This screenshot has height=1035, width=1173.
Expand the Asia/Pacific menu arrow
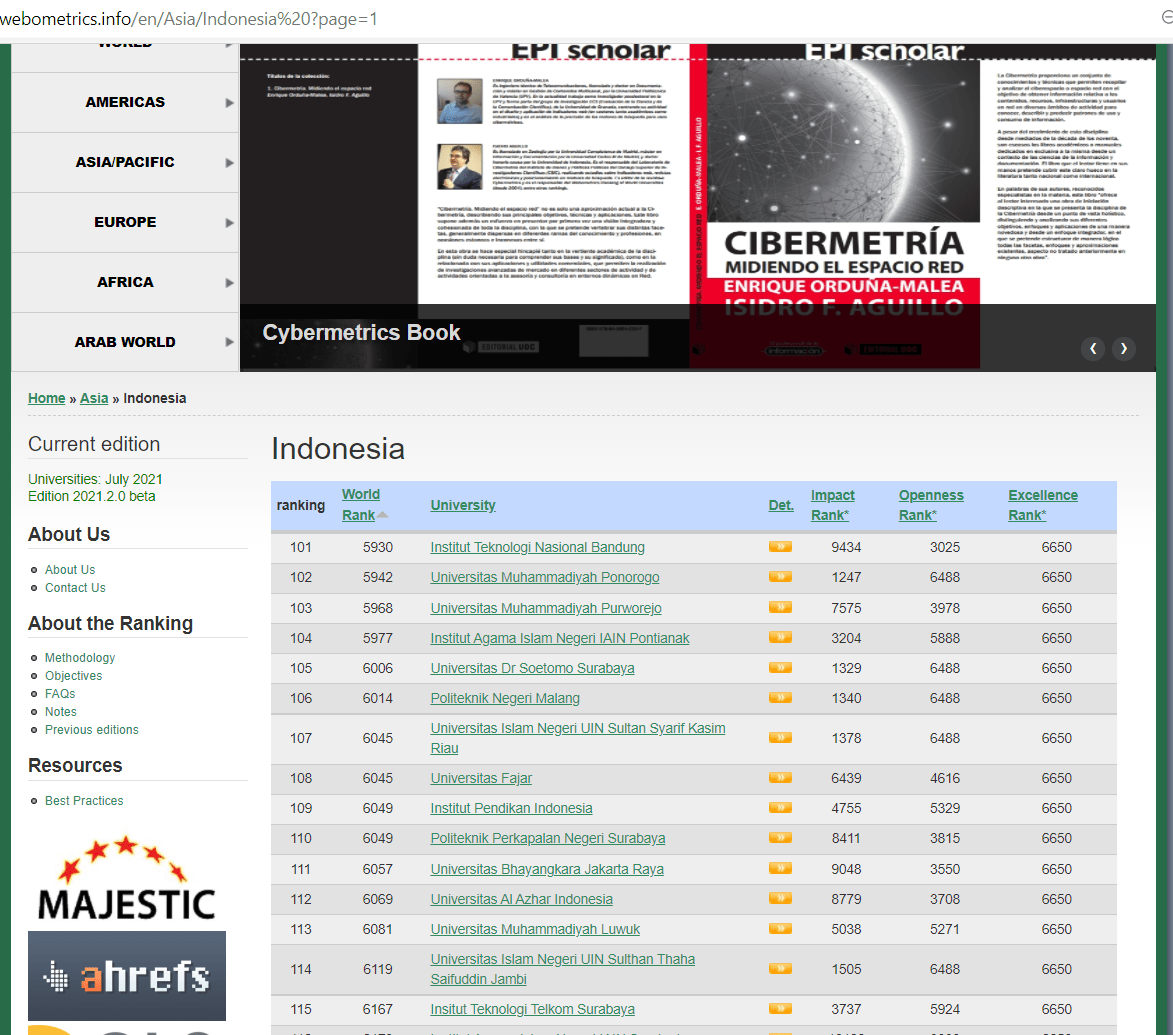point(230,162)
